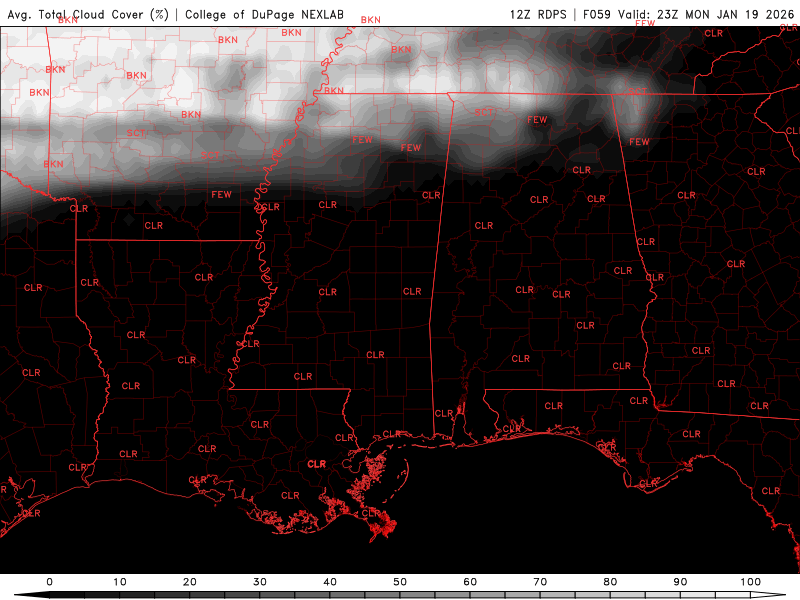Click the "FEW" label in Arkansas

[221, 194]
